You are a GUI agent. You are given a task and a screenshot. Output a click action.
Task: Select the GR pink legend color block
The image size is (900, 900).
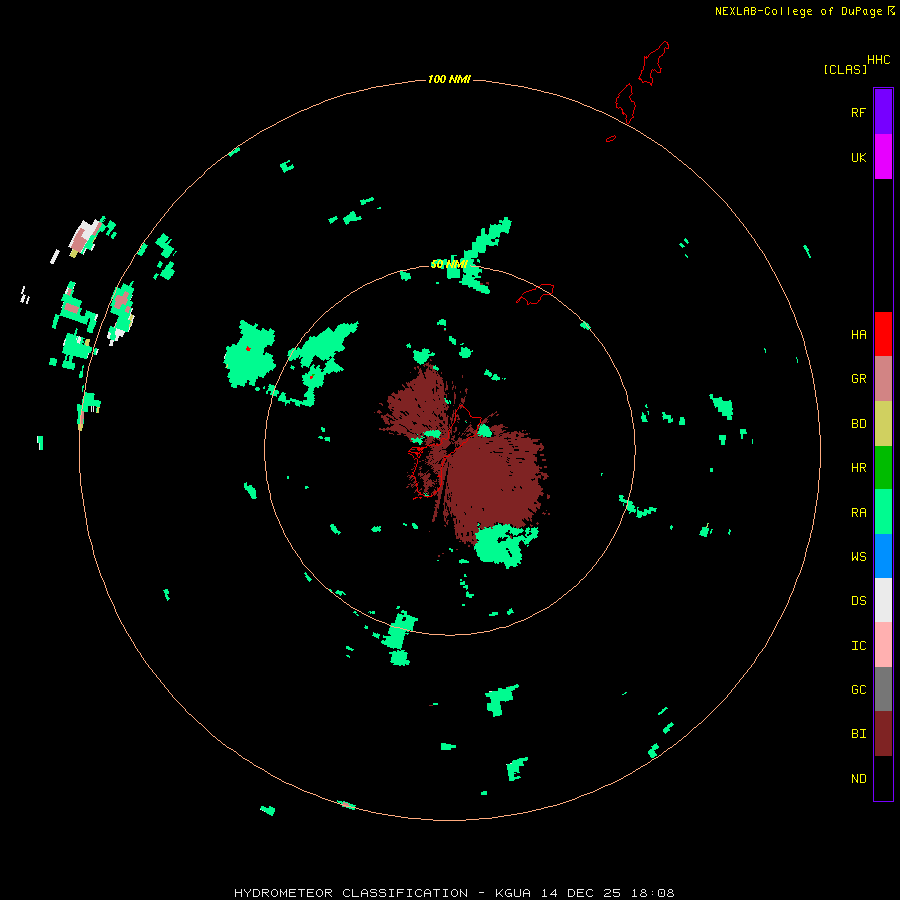pyautogui.click(x=883, y=379)
